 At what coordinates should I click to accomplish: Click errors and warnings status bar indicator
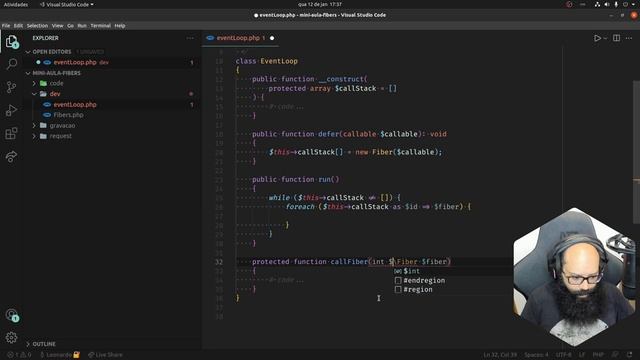click(19, 355)
